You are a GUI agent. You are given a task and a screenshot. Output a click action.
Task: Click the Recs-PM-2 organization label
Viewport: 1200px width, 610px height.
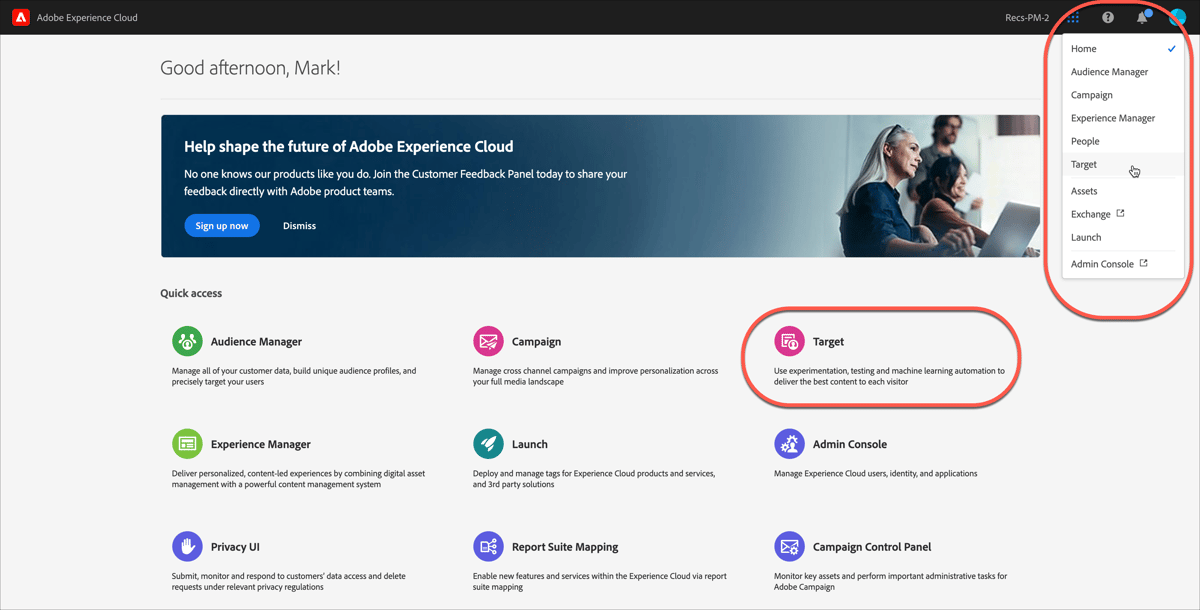click(x=1029, y=17)
